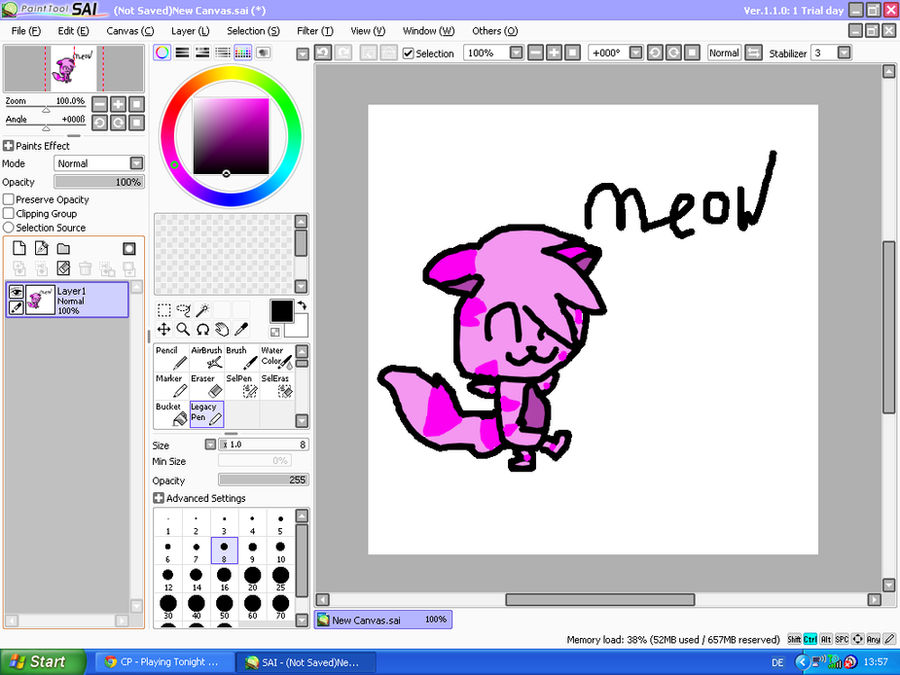Image resolution: width=900 pixels, height=675 pixels.
Task: Select the Selection Source radio button
Action: (9, 227)
